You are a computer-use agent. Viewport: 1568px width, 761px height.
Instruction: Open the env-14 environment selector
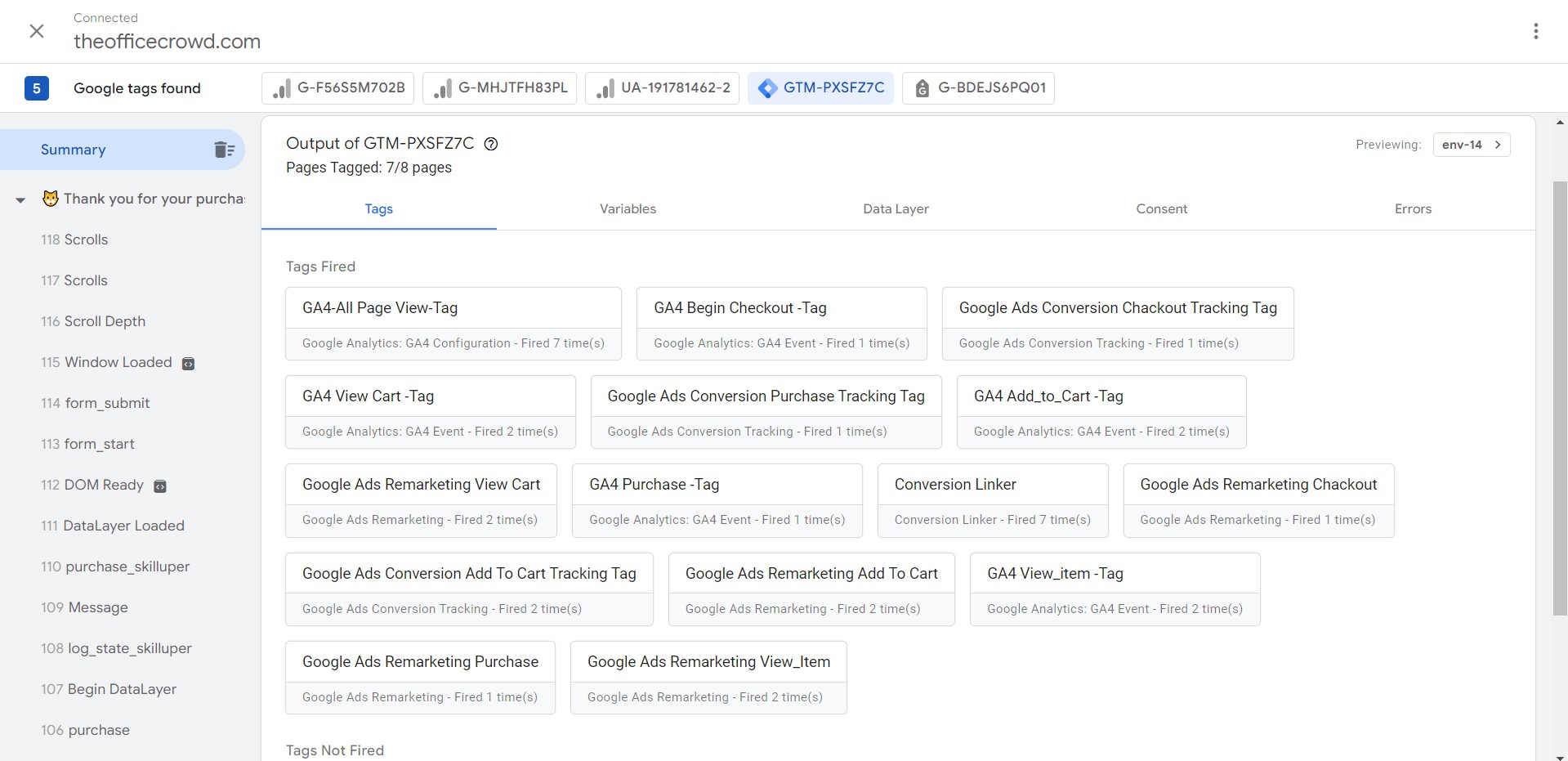(x=1471, y=145)
